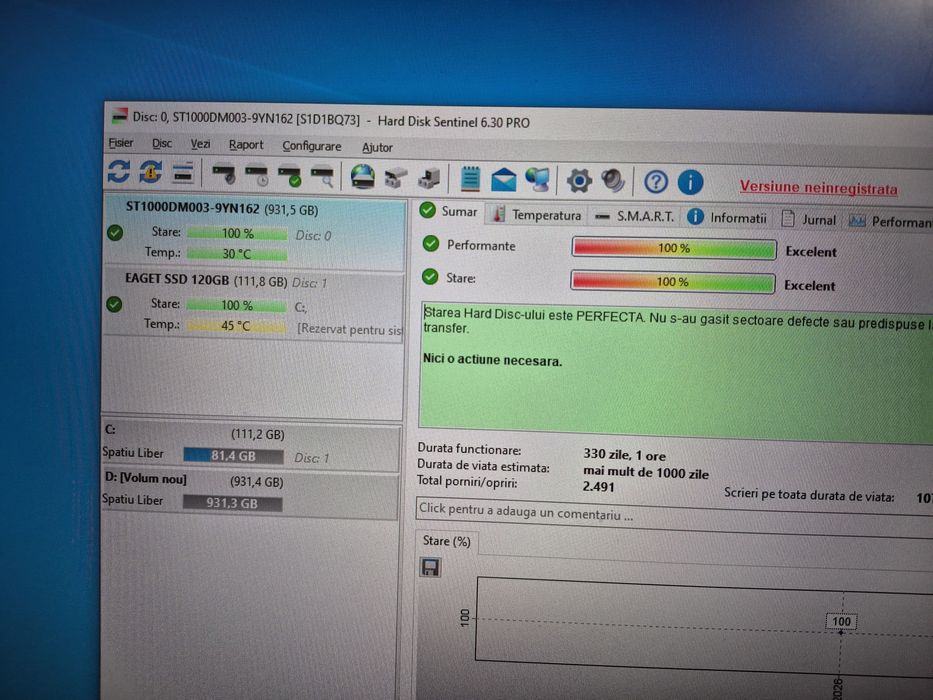
Task: Click the green check beside Performante
Action: click(430, 244)
